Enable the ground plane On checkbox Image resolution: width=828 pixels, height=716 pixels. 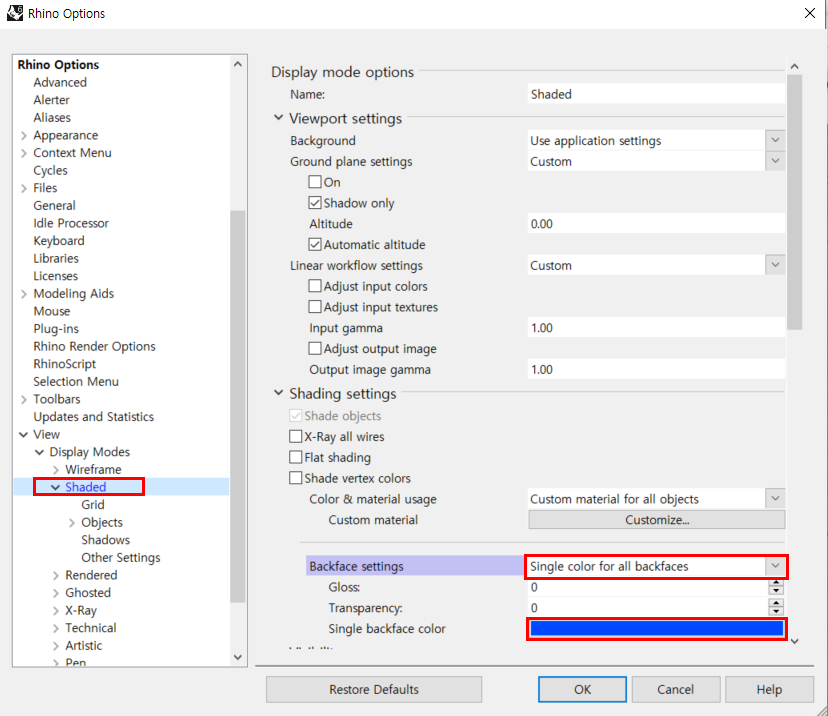[x=315, y=182]
